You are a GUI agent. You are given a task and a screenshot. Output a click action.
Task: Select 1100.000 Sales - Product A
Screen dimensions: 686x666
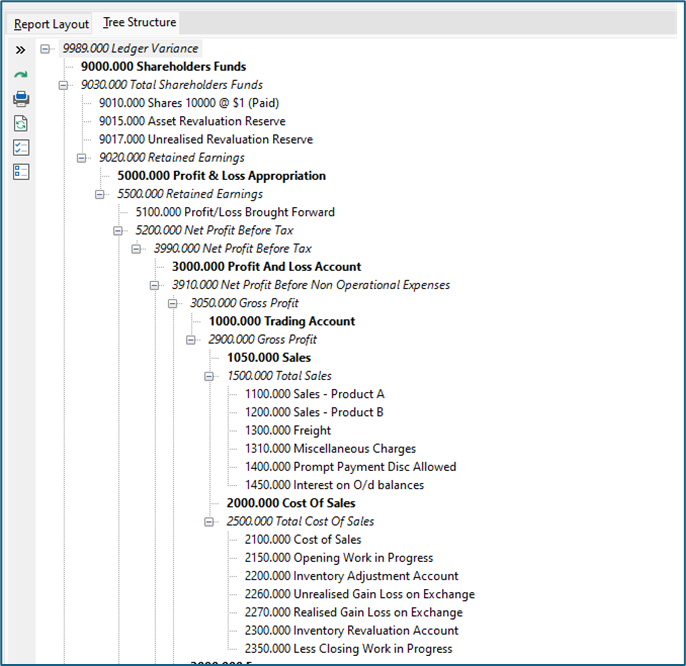[x=315, y=394]
